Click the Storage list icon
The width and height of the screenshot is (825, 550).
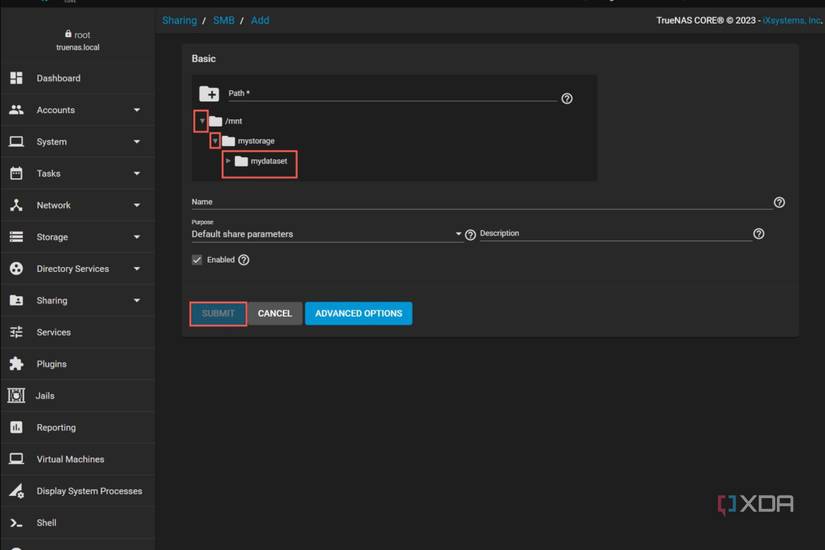click(16, 237)
